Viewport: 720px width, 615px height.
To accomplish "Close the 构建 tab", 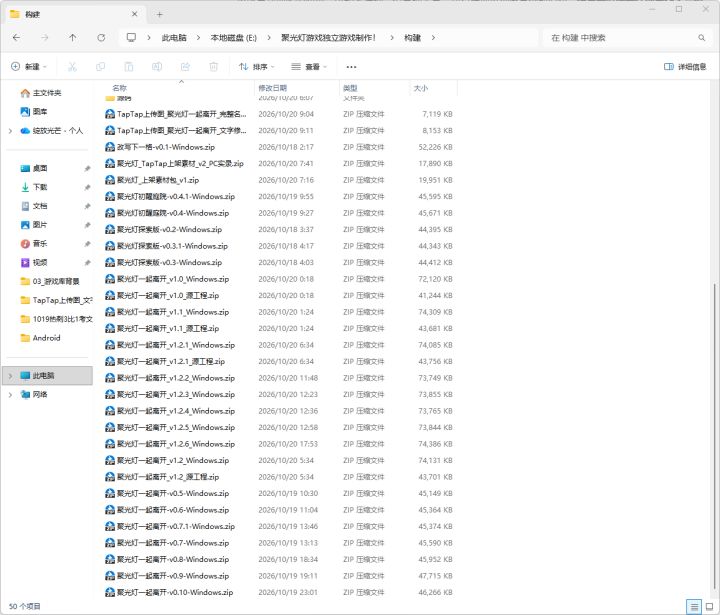I will (x=135, y=14).
